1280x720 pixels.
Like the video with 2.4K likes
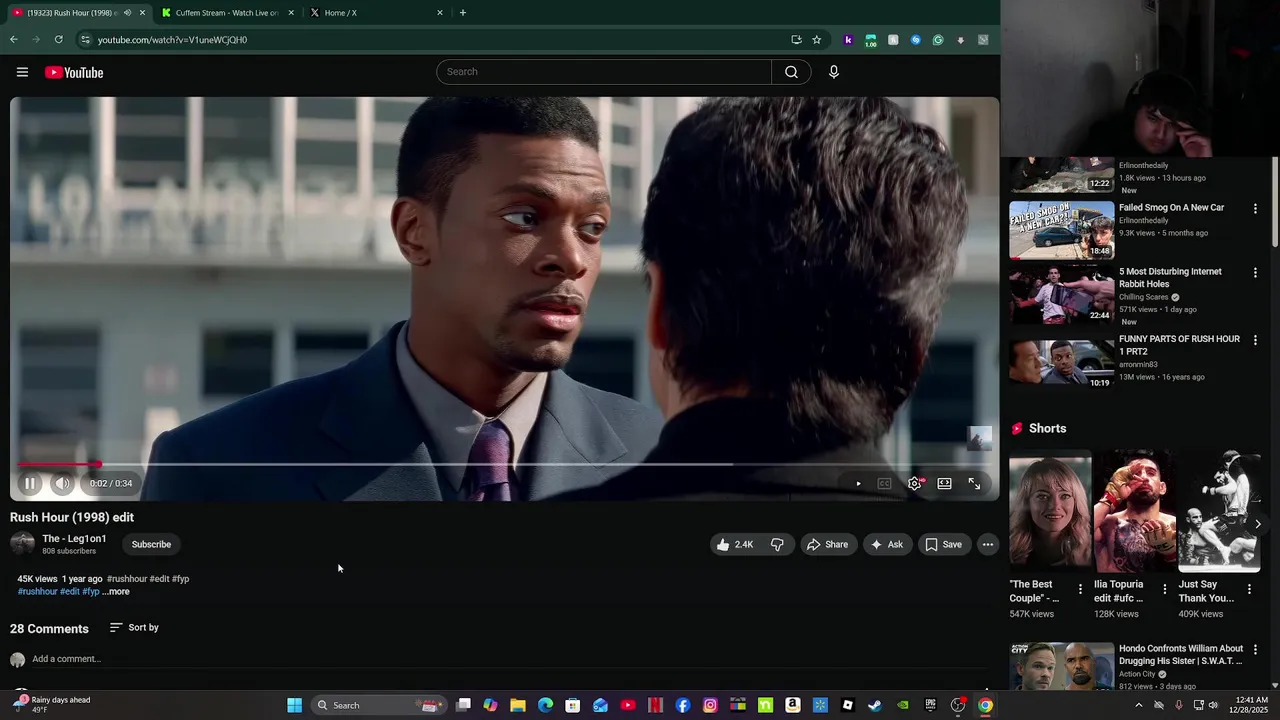(x=734, y=545)
